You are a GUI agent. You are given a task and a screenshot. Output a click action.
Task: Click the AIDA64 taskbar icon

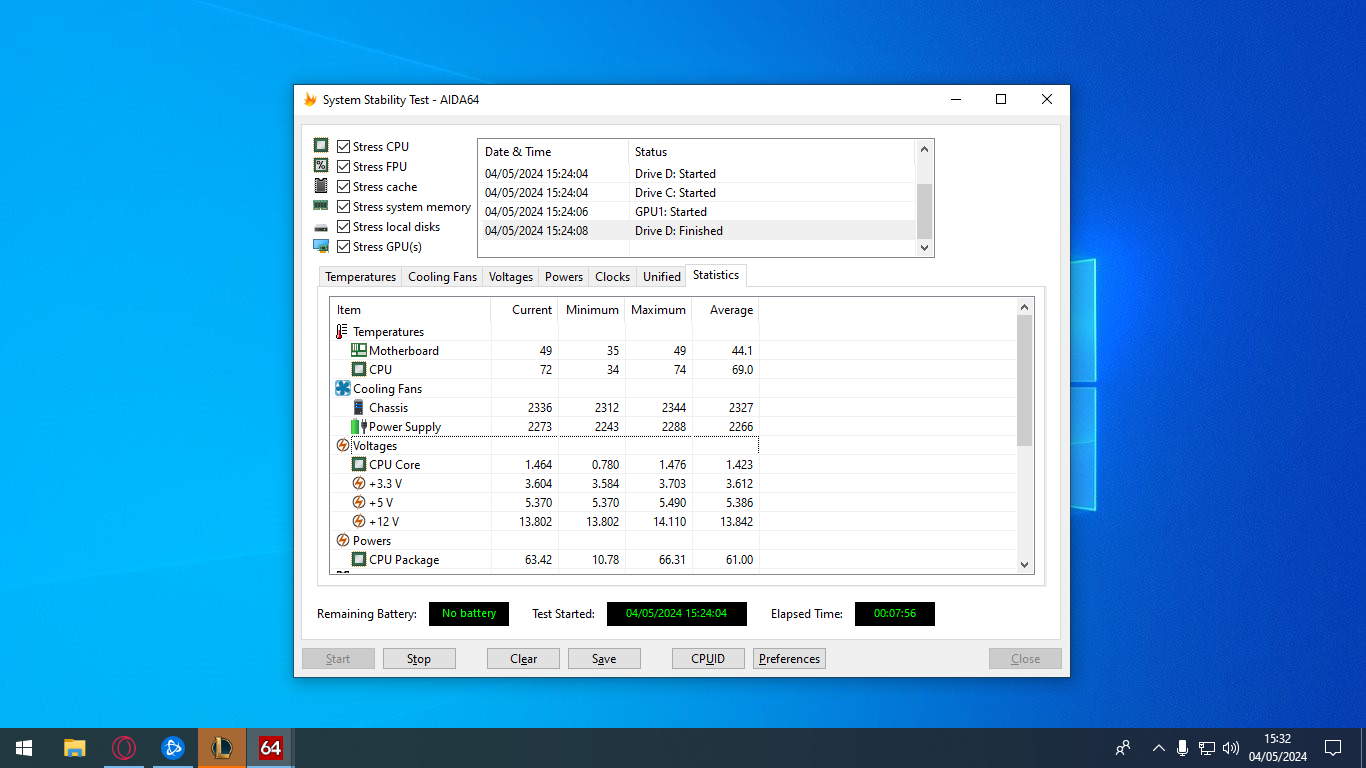click(x=270, y=748)
